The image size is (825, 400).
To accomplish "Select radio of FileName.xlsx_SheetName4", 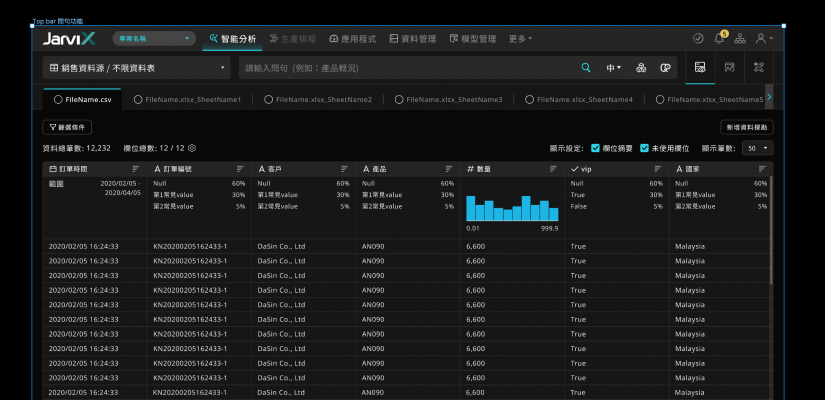I will pos(529,99).
